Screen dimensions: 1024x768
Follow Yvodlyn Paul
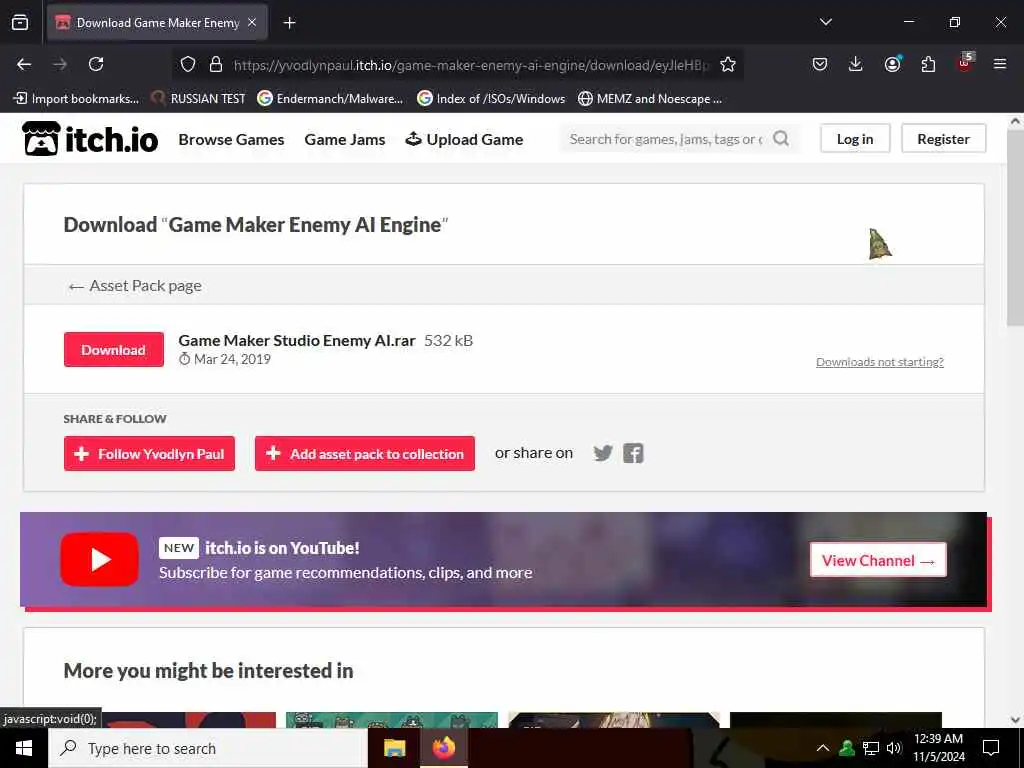click(149, 453)
